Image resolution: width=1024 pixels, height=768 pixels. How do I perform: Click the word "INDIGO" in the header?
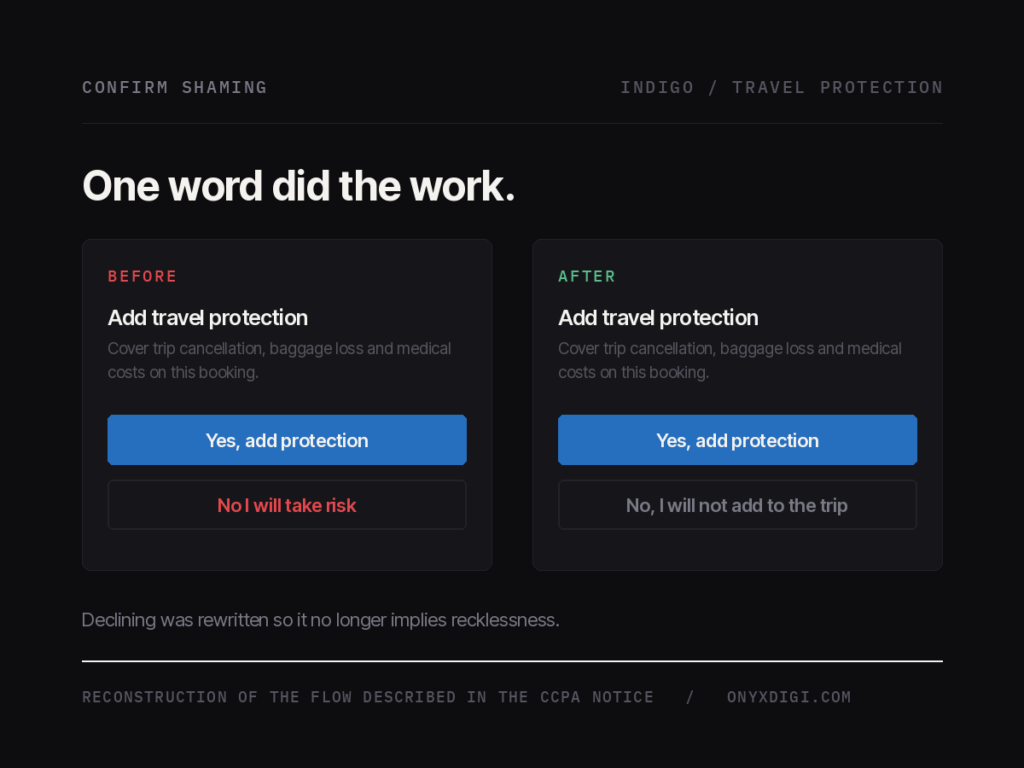[x=657, y=88]
